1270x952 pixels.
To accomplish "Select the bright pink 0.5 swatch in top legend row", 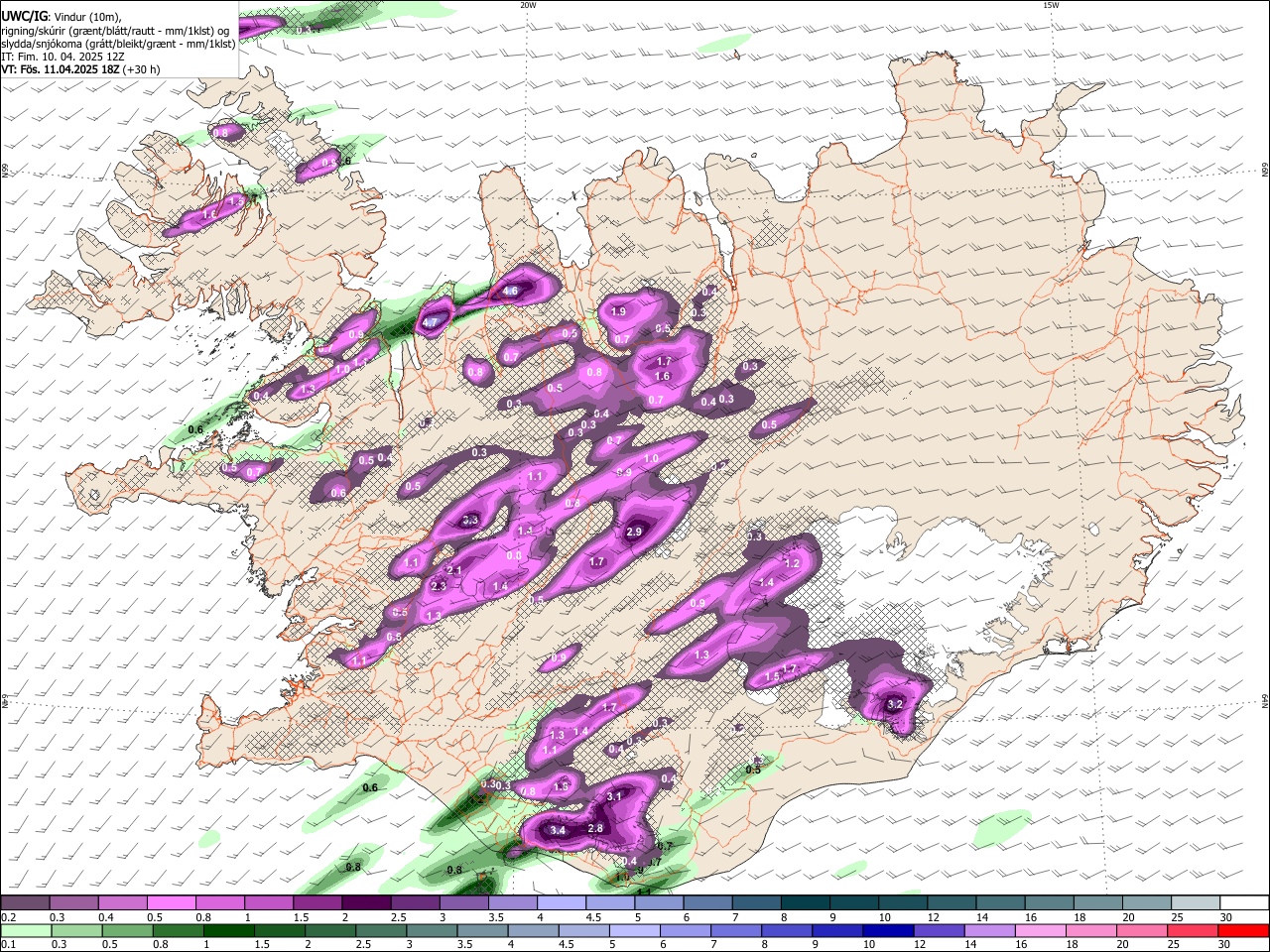I will [x=171, y=903].
